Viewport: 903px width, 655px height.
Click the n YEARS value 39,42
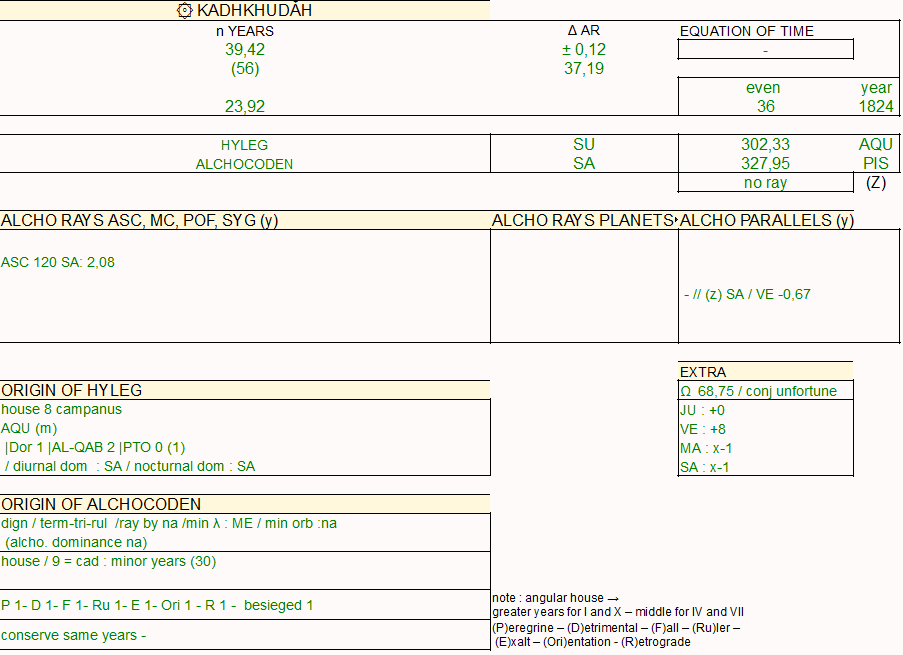coord(245,50)
